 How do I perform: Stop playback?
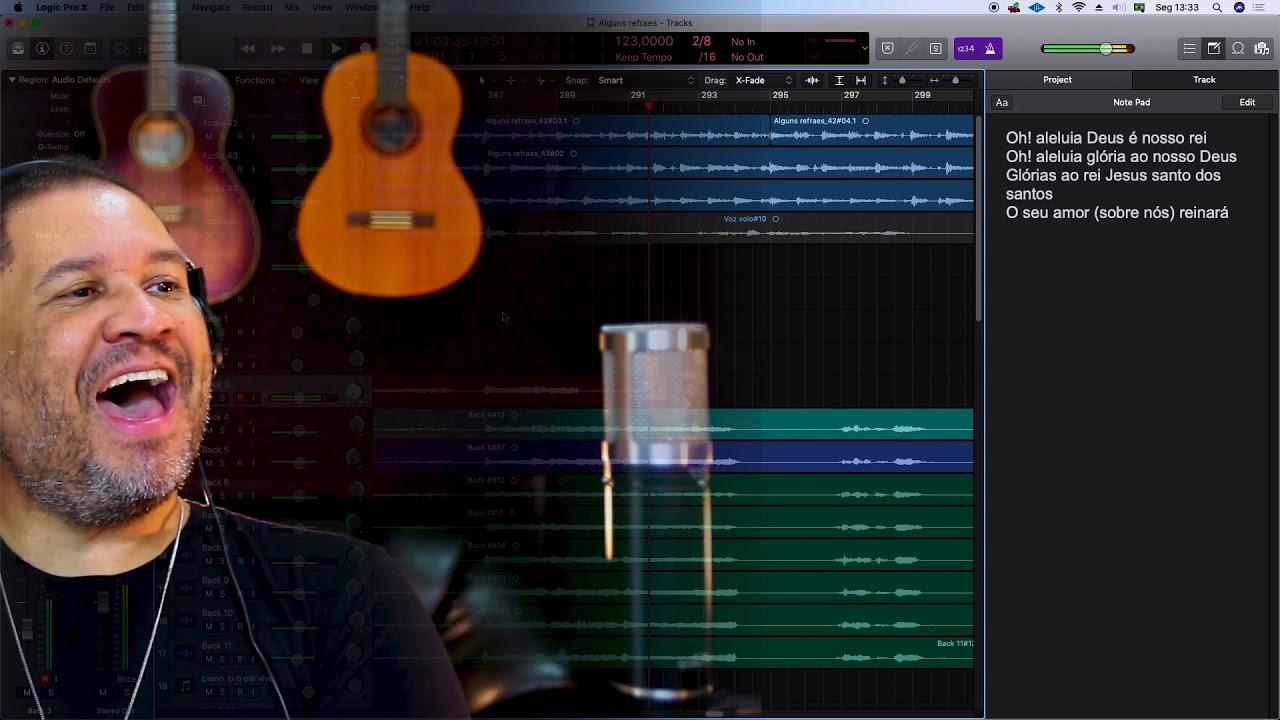307,48
